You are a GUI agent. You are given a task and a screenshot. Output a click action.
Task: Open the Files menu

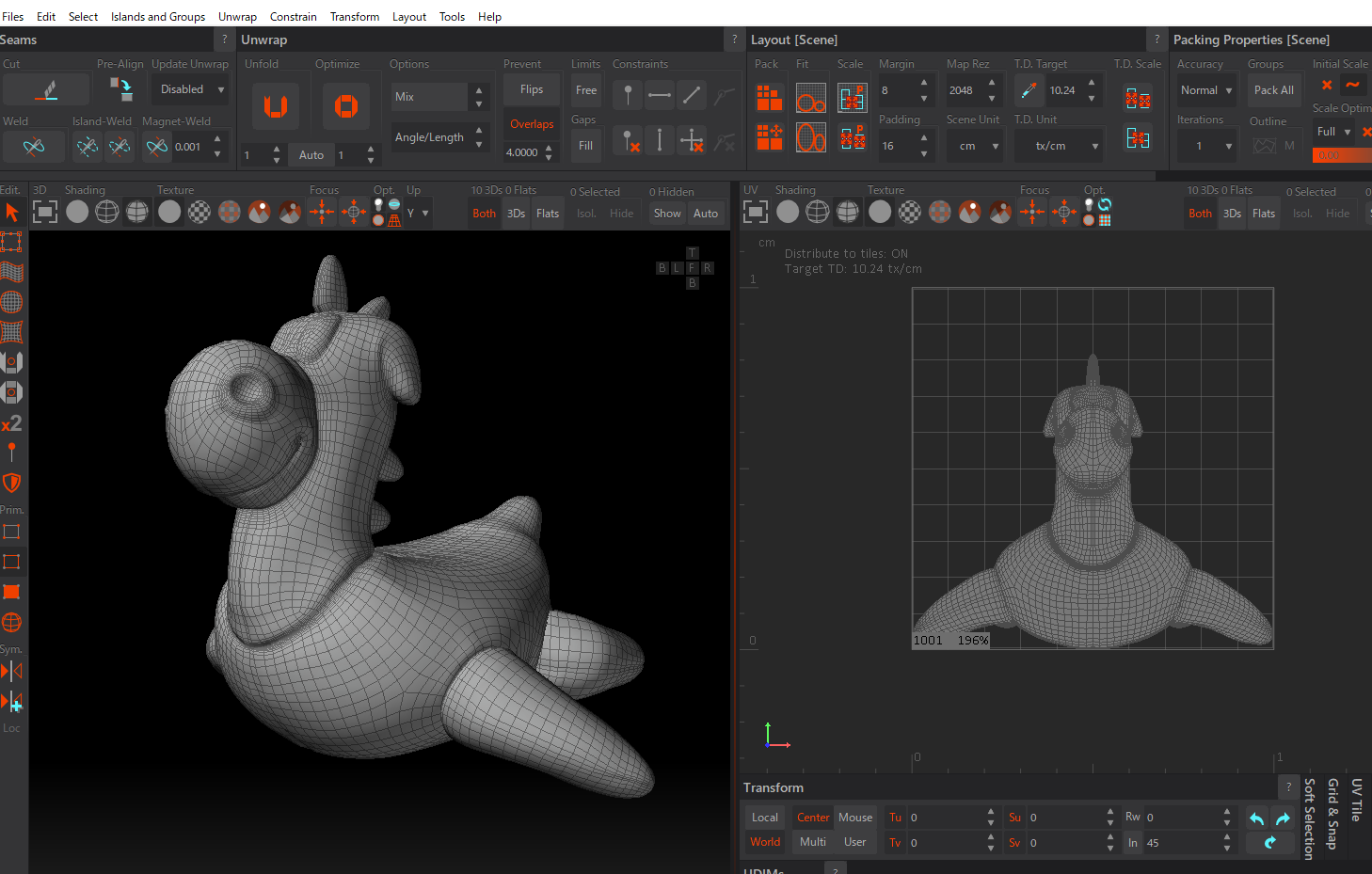tap(13, 17)
